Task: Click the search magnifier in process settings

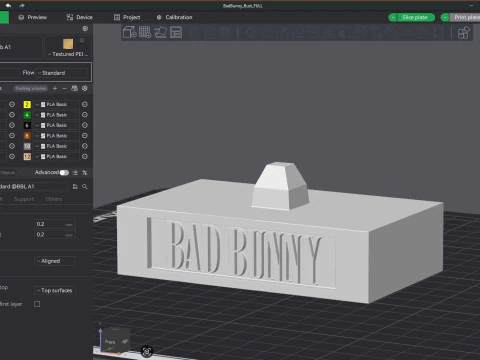Action: click(x=85, y=187)
